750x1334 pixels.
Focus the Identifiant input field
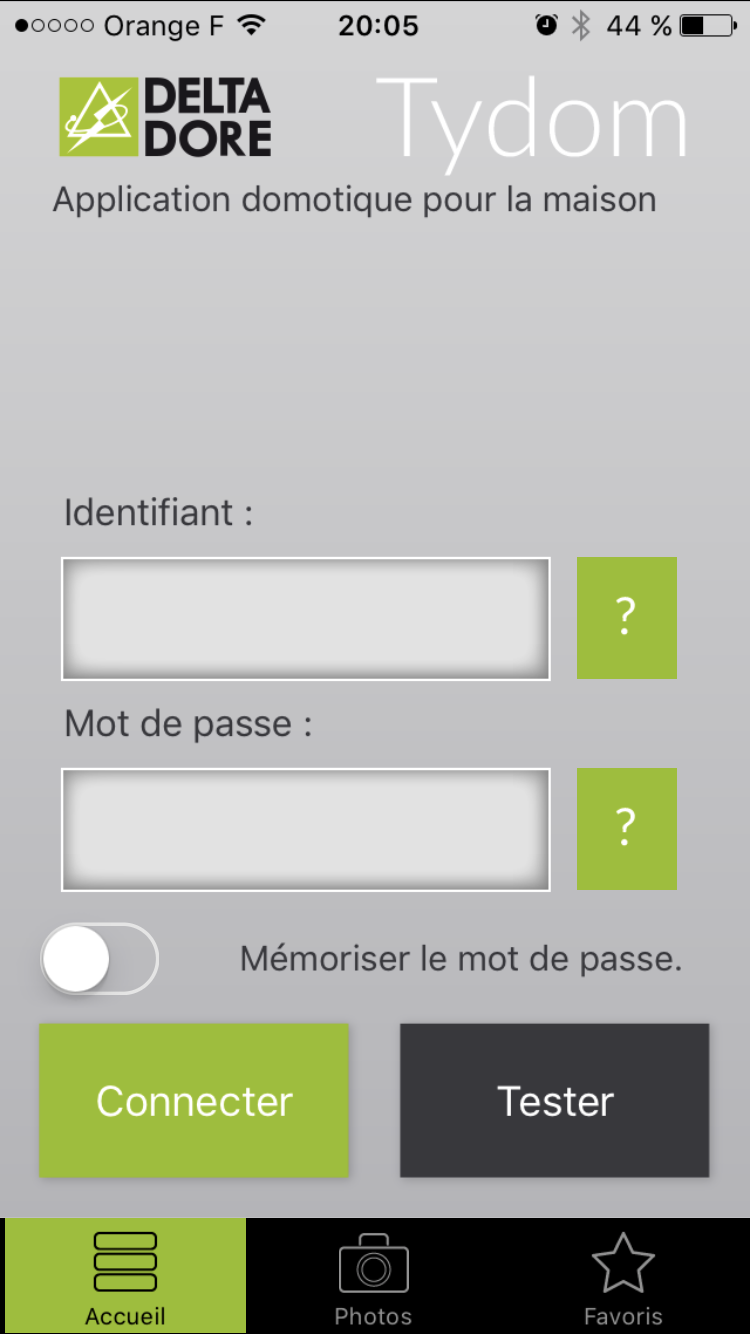pyautogui.click(x=305, y=618)
